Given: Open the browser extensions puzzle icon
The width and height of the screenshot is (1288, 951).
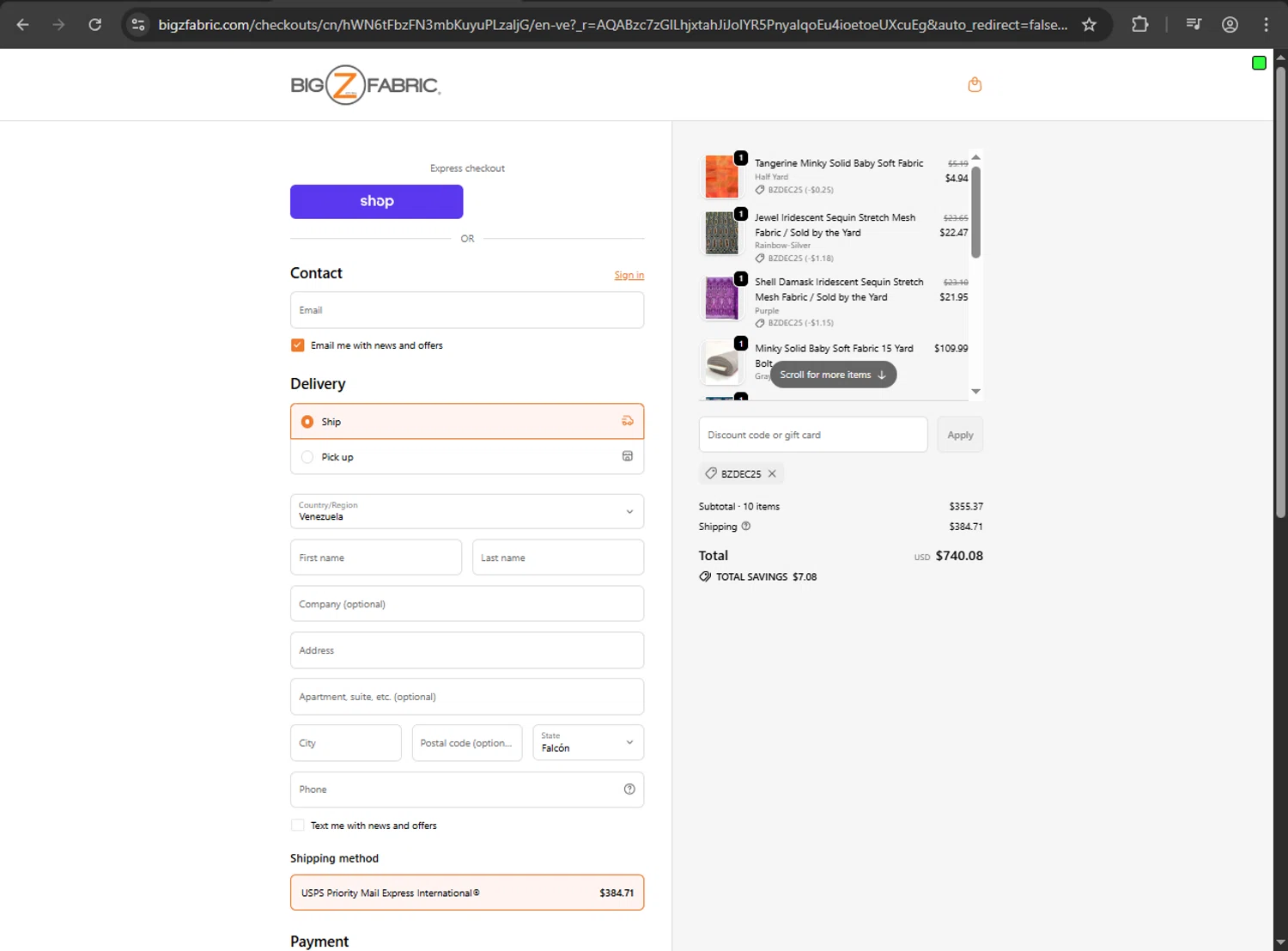Looking at the screenshot, I should tap(1140, 25).
